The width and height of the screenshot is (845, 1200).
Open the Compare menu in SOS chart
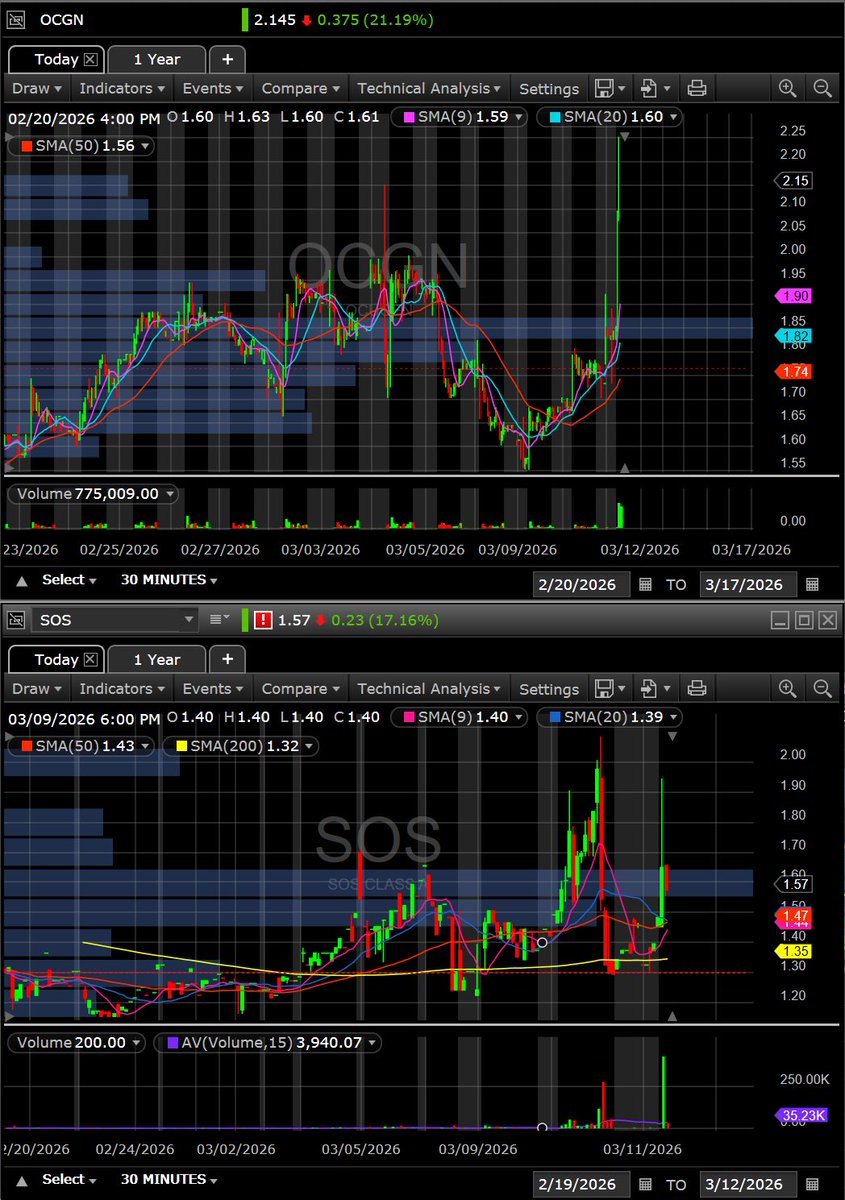pos(300,688)
